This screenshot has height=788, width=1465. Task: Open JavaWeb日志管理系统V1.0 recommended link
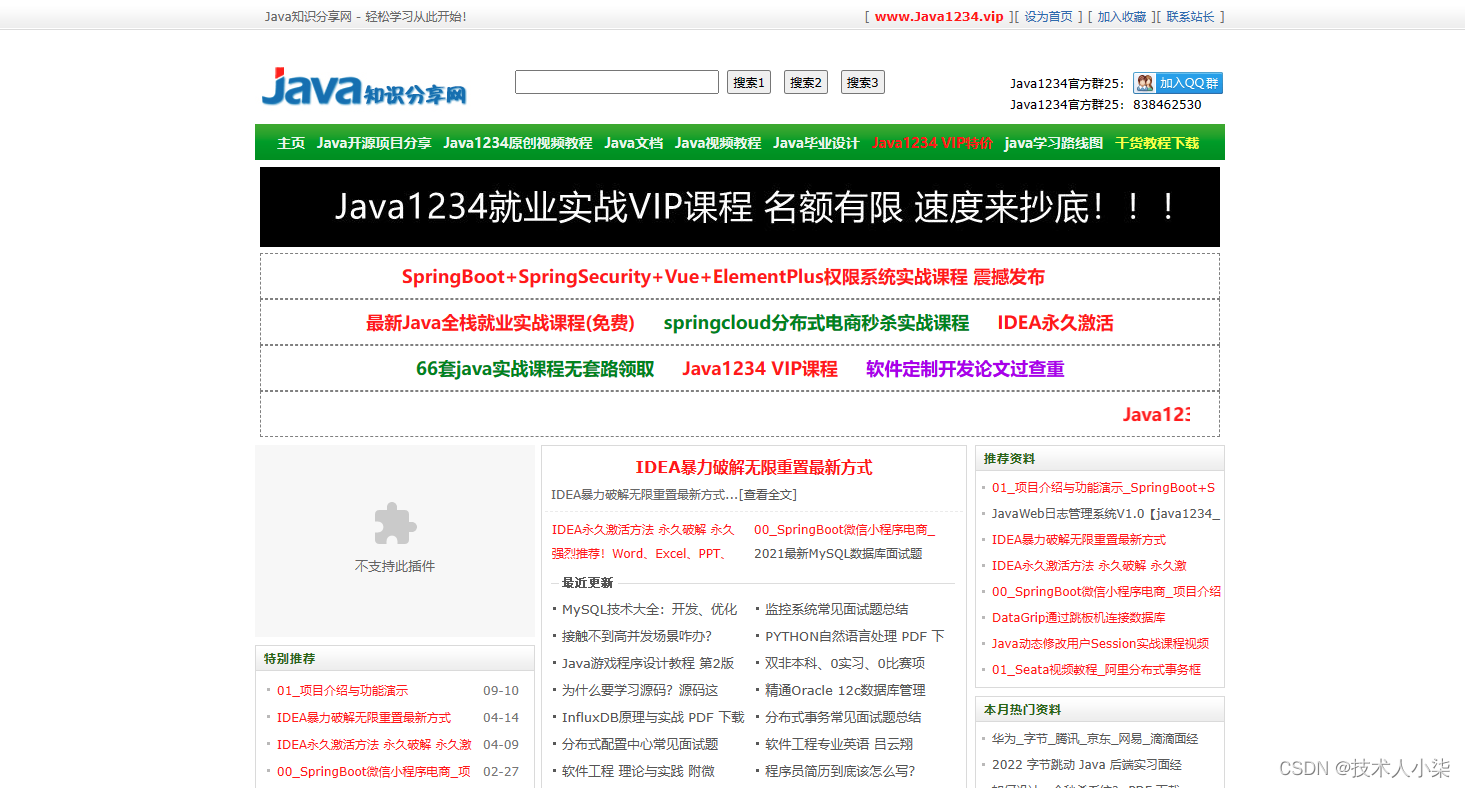1106,514
